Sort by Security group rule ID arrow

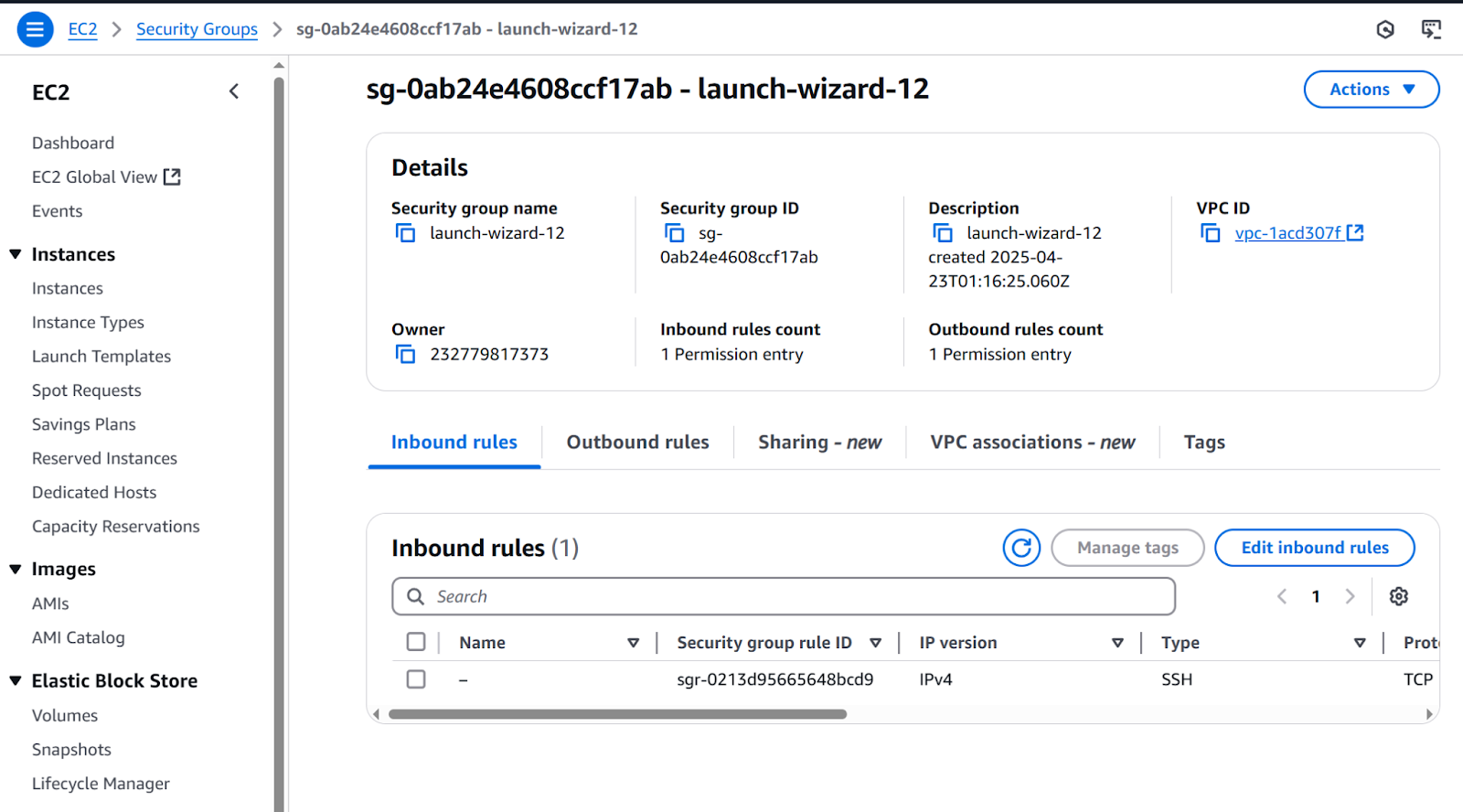(x=875, y=643)
